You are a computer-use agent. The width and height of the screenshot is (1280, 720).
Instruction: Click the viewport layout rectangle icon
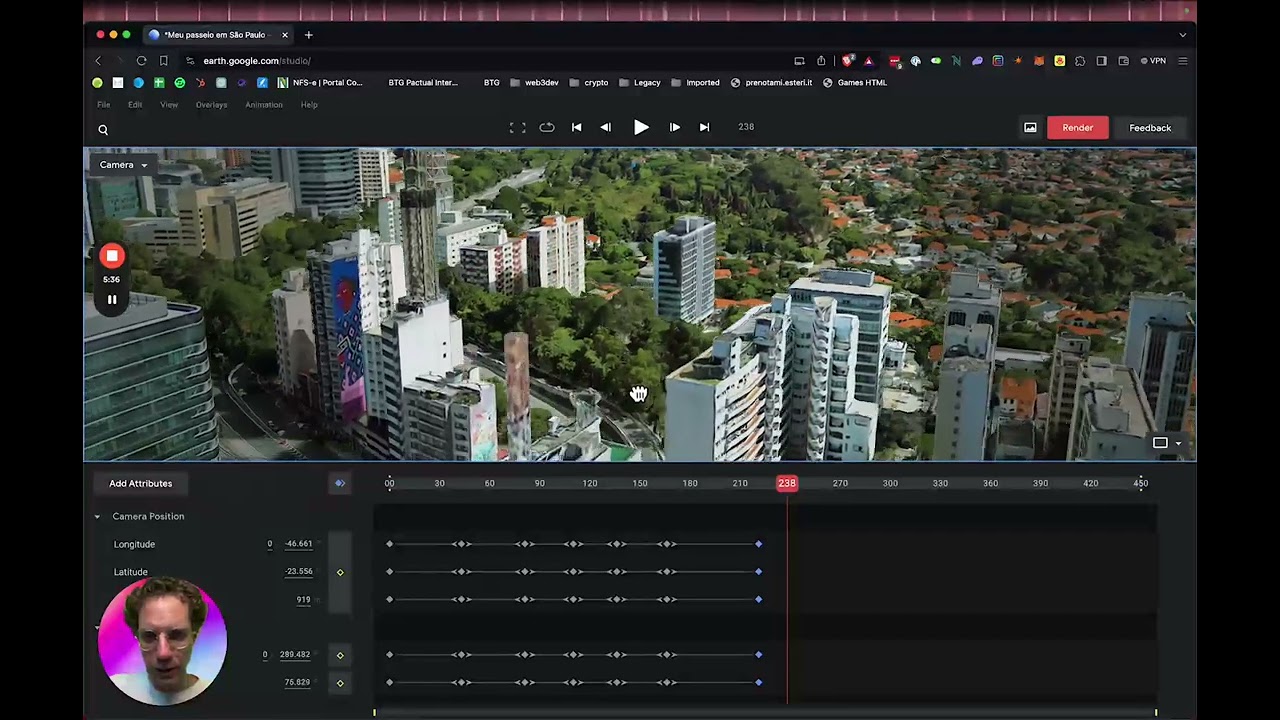click(x=1160, y=442)
